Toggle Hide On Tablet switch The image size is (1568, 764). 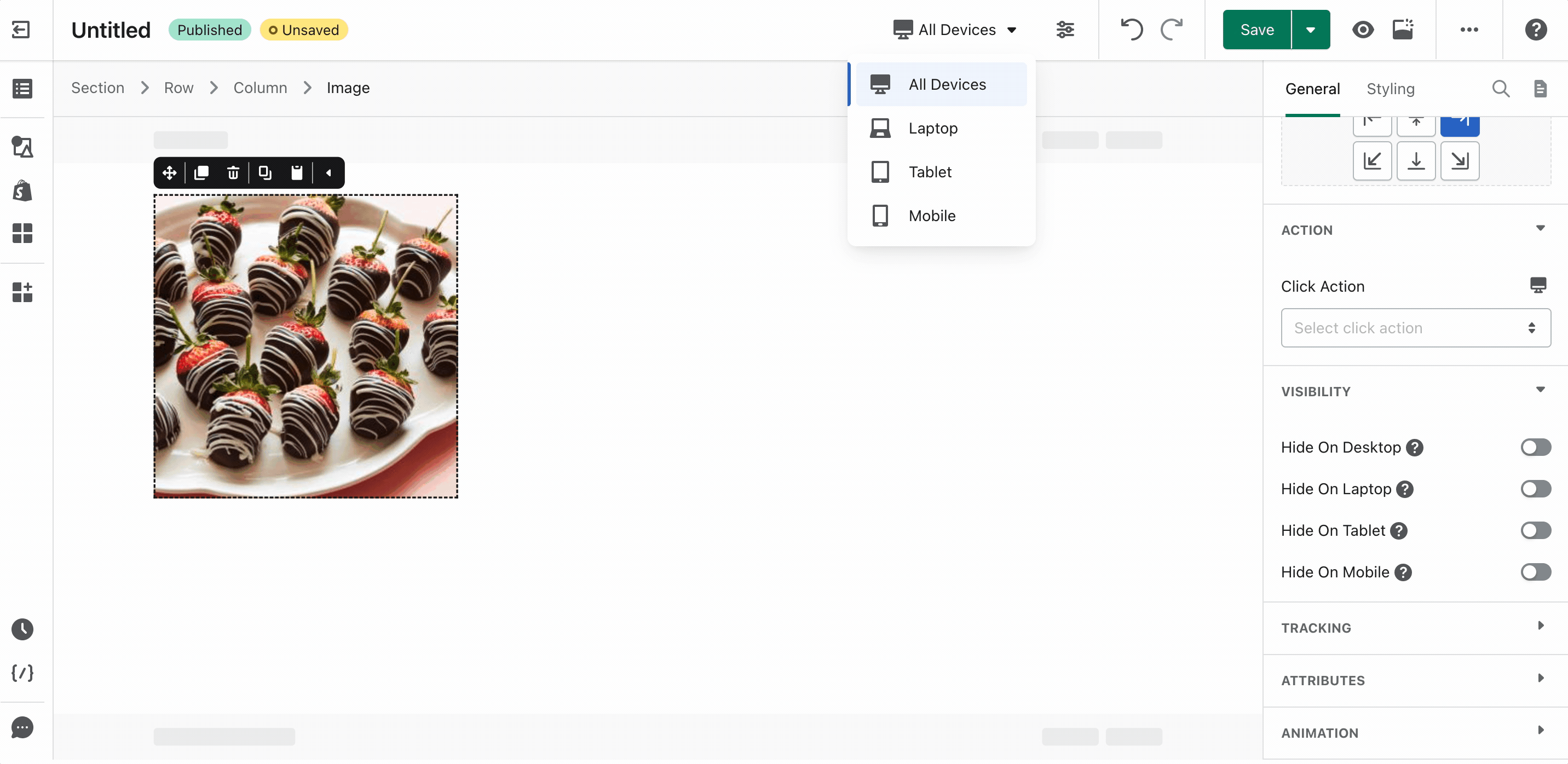click(x=1535, y=530)
